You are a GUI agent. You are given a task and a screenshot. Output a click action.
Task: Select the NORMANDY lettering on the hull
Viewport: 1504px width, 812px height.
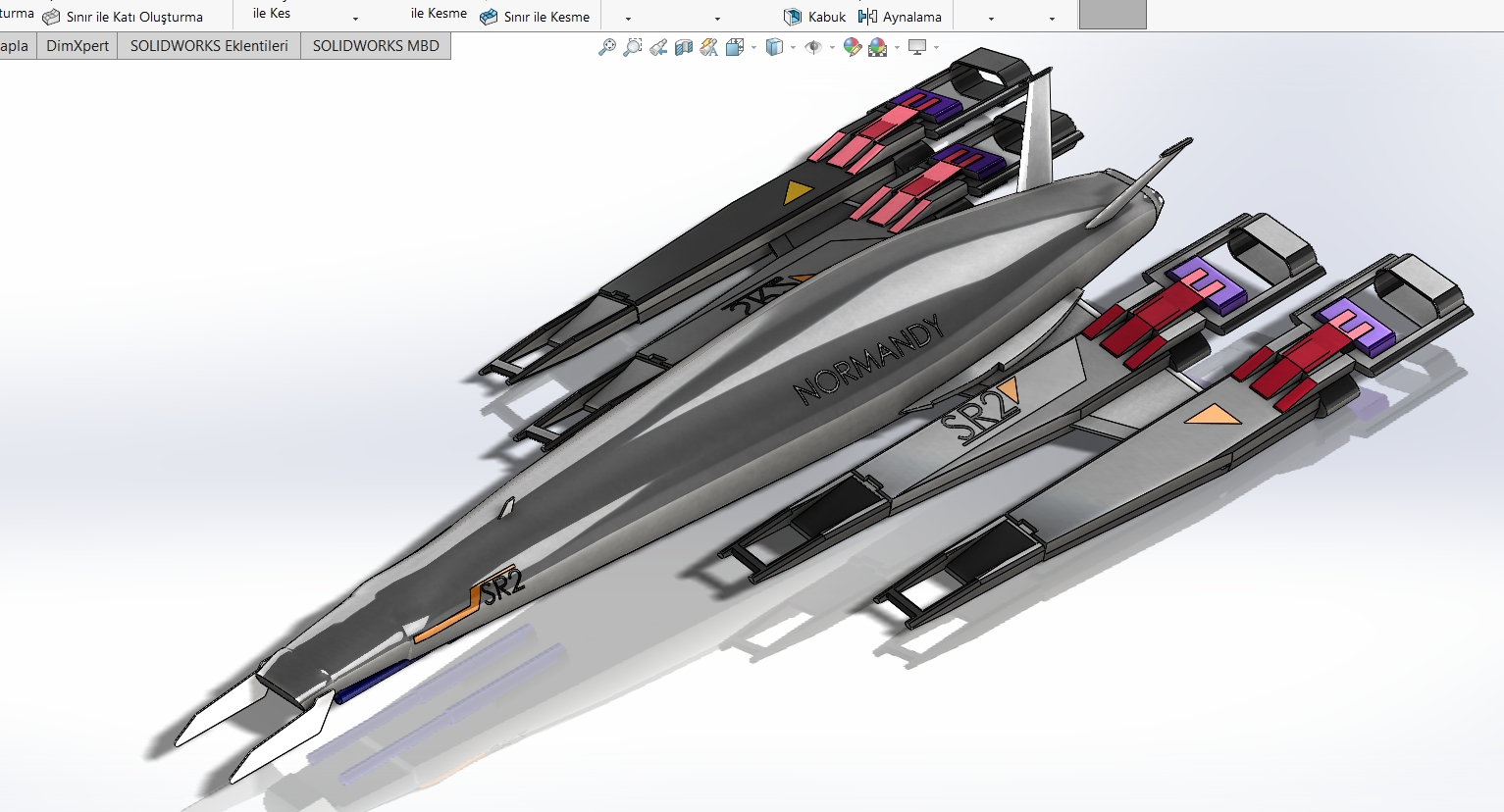868,360
